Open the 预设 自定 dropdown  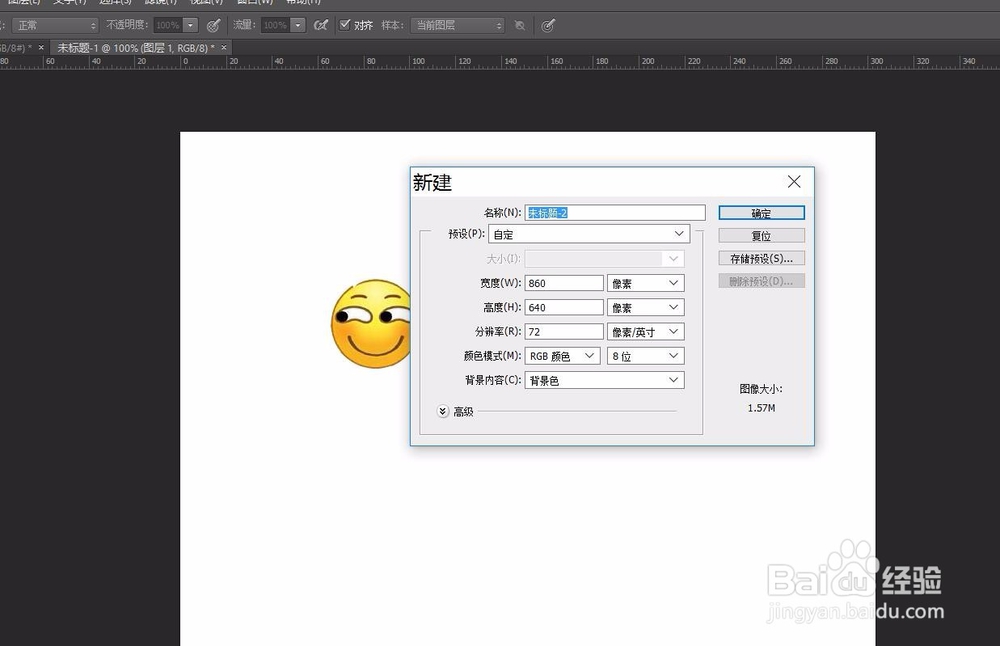[589, 234]
